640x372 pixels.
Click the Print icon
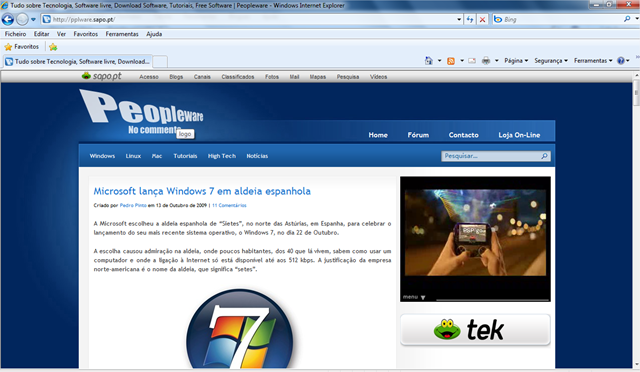pyautogui.click(x=486, y=61)
